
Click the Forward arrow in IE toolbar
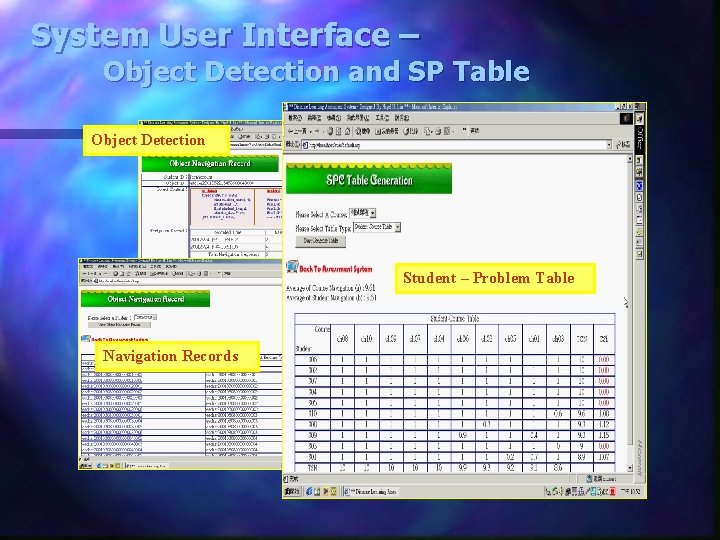[x=318, y=131]
